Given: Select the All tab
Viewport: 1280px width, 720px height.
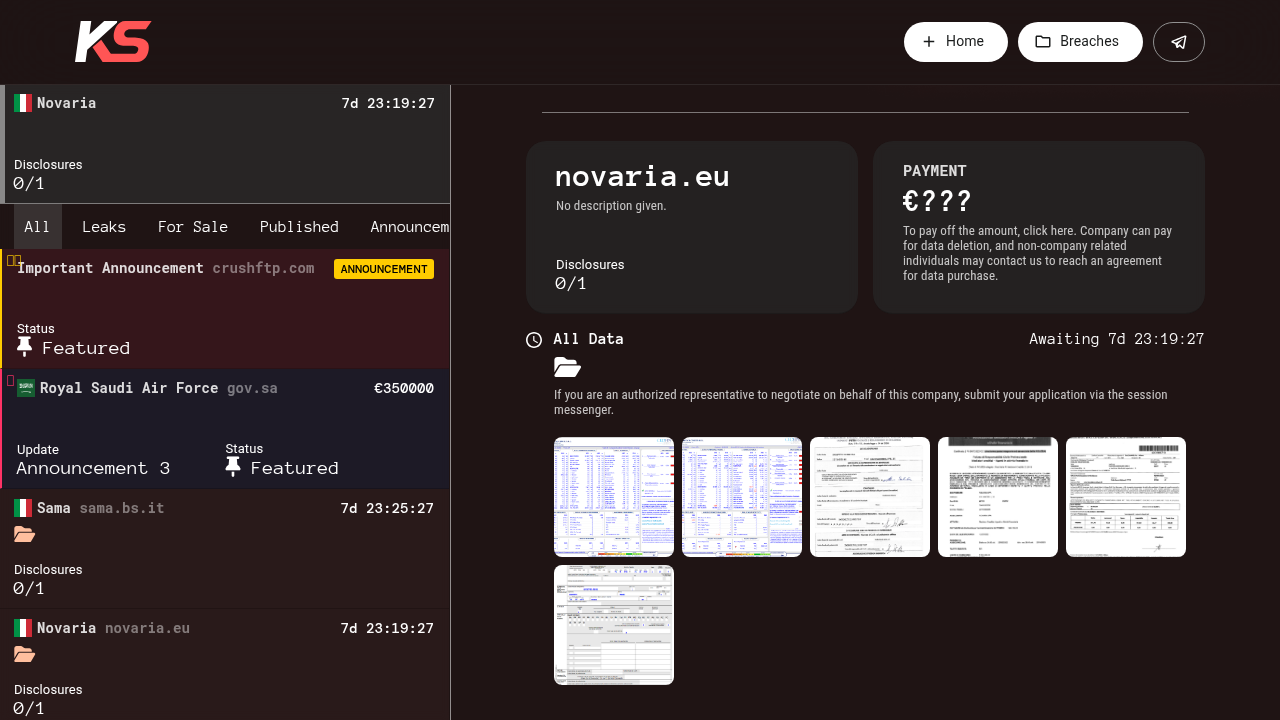Looking at the screenshot, I should click(37, 227).
